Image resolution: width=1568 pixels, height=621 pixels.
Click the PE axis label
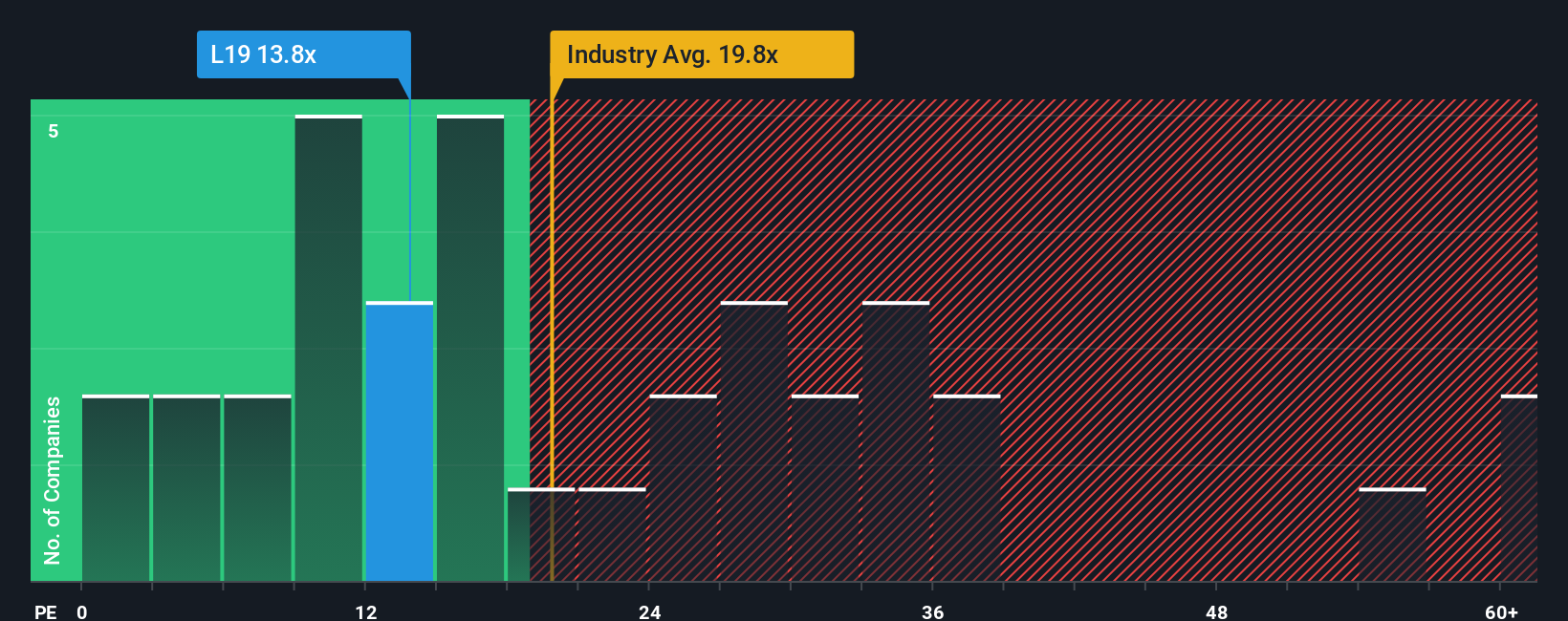tap(46, 611)
